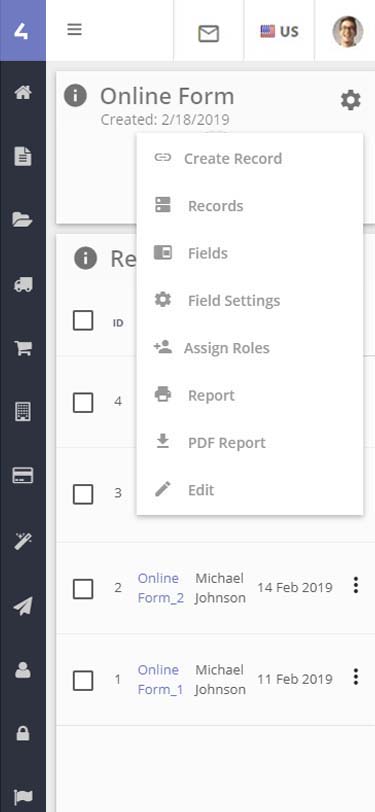
Task: Click the 11 Feb 2019 date cell
Action: (x=295, y=679)
